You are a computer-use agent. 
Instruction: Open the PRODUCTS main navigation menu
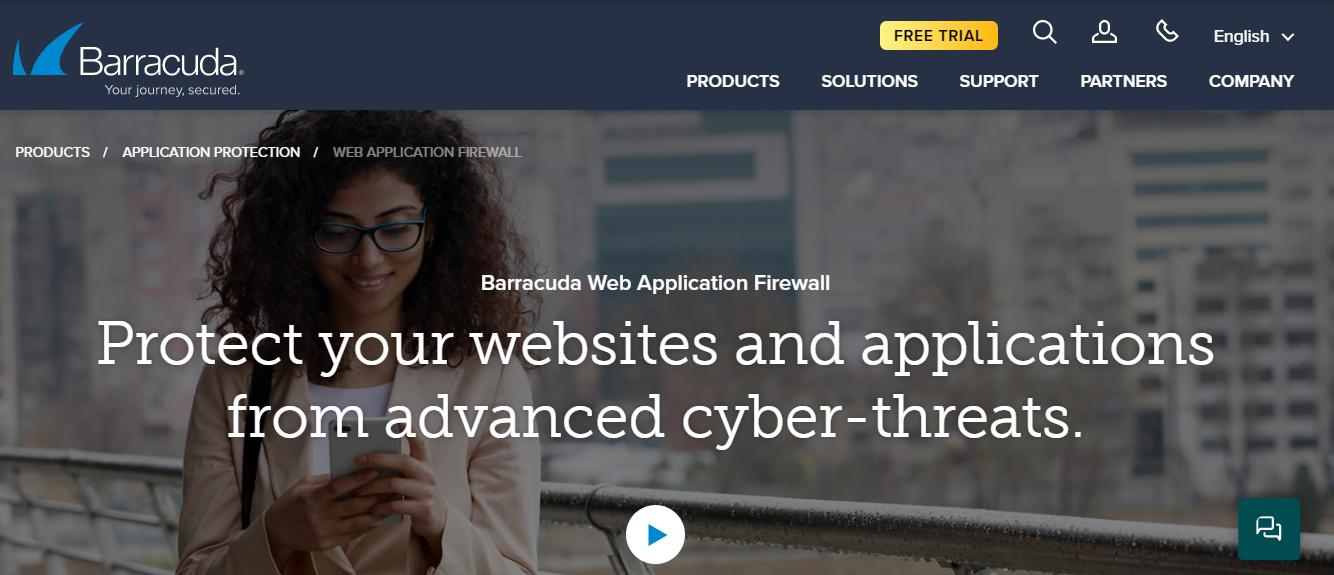(733, 82)
